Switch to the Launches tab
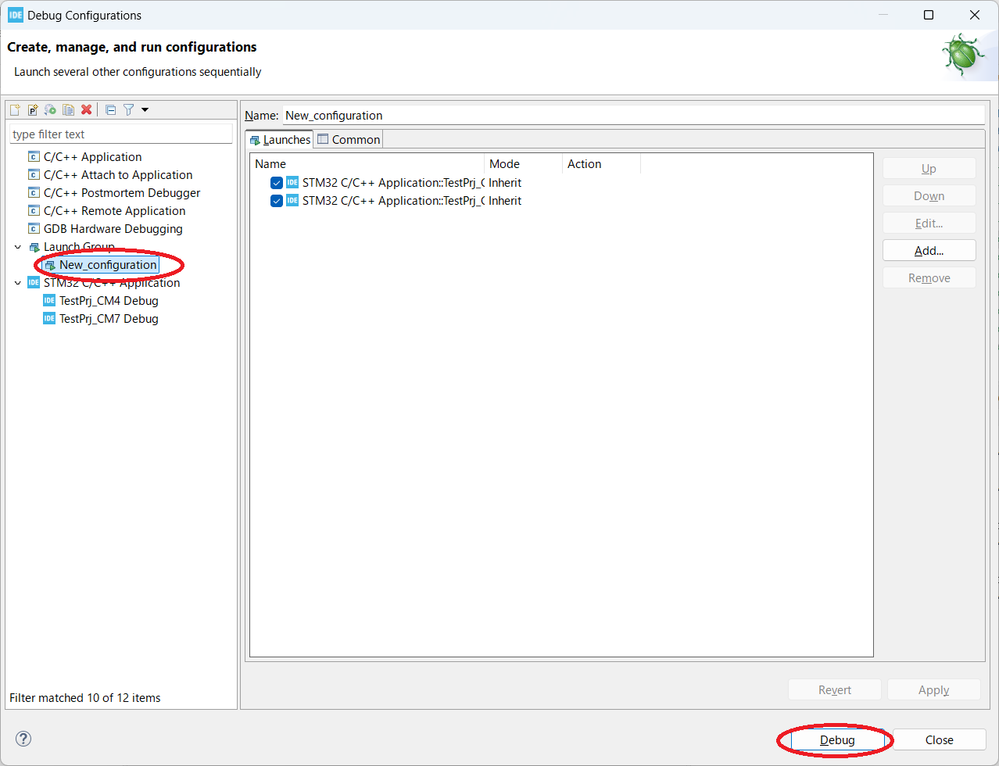The height and width of the screenshot is (766, 999). 280,140
